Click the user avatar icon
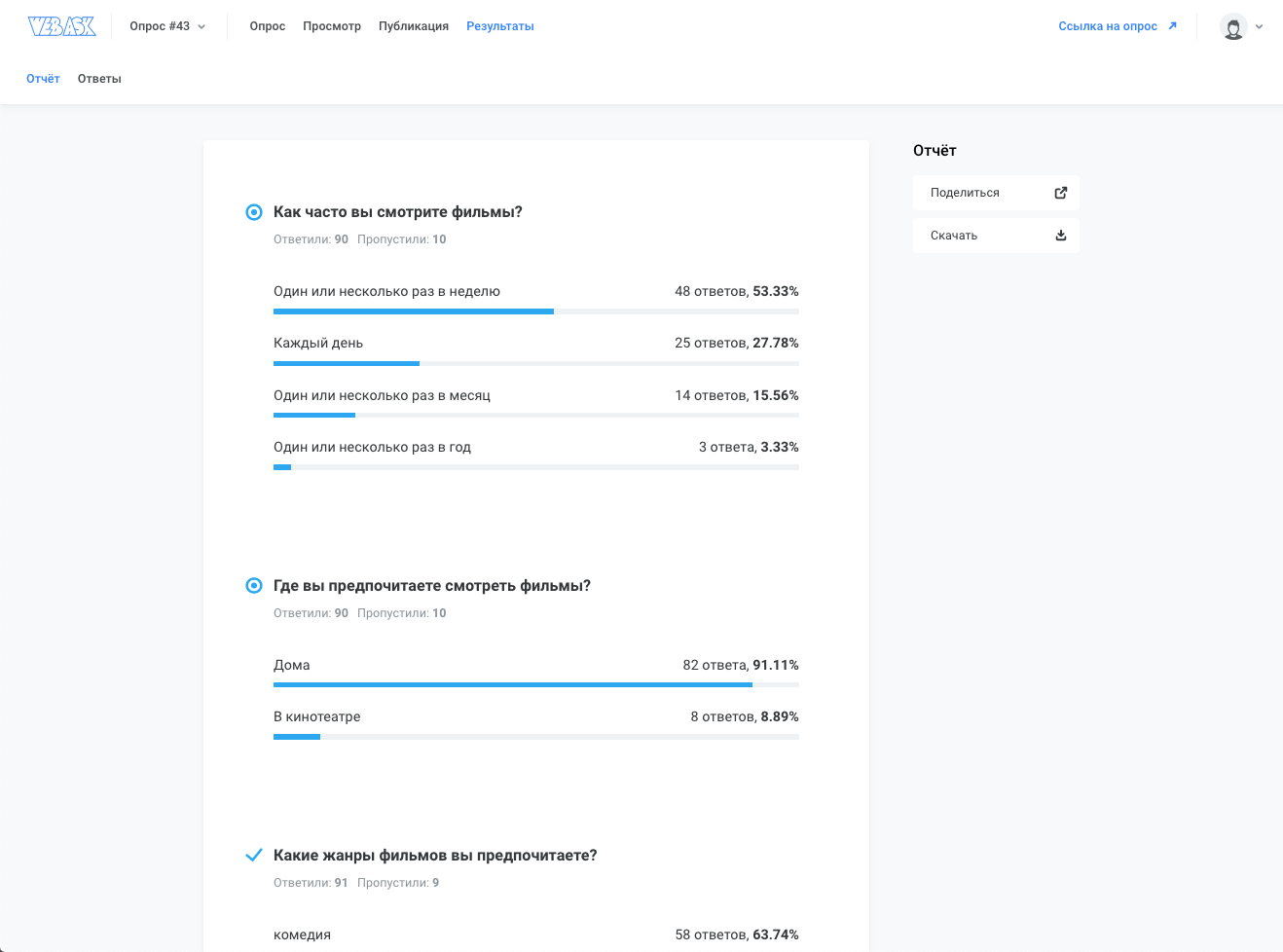Image resolution: width=1283 pixels, height=952 pixels. [x=1233, y=27]
